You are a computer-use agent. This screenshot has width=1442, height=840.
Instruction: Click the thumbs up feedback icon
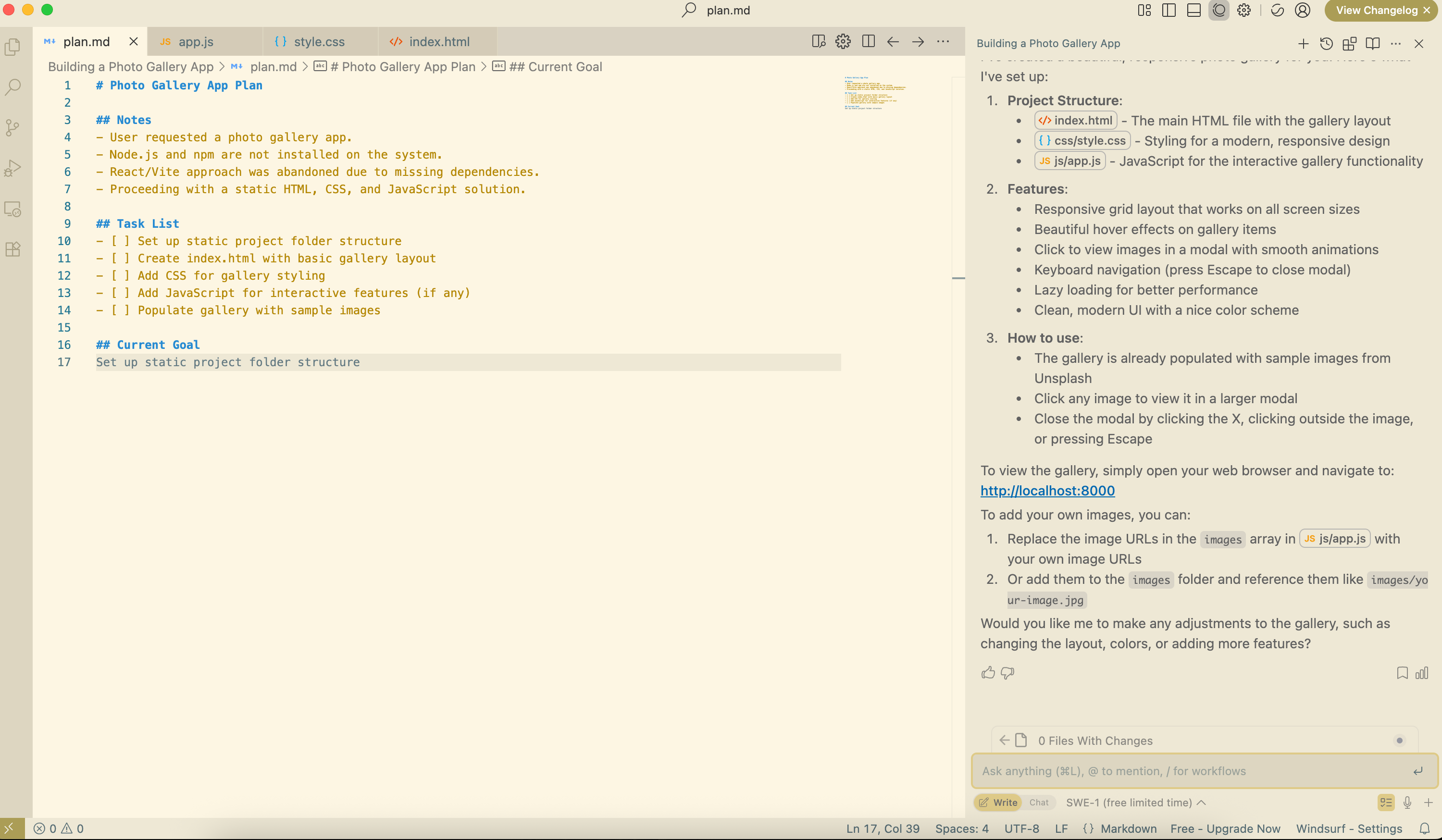(988, 673)
